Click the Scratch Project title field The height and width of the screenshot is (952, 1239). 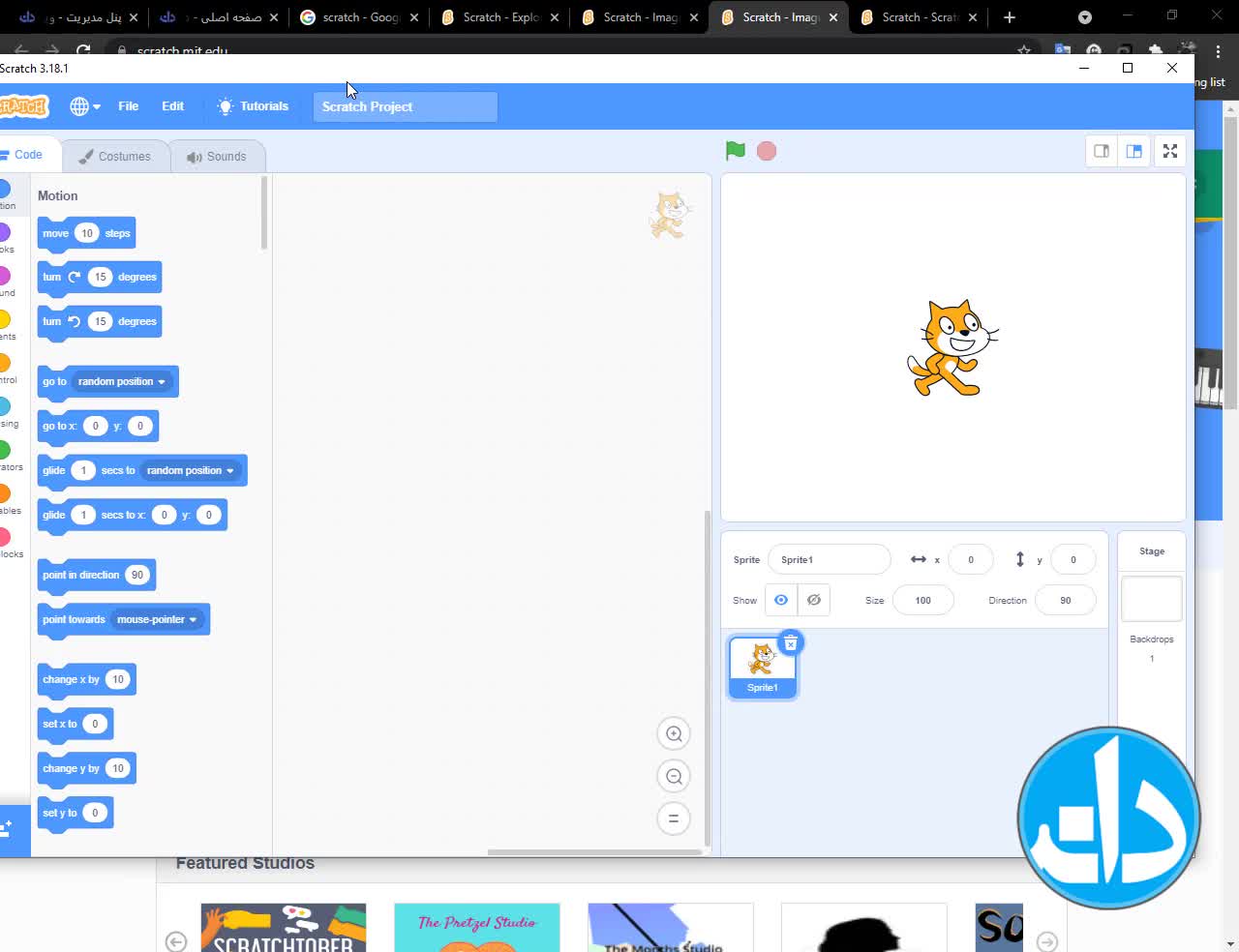405,106
